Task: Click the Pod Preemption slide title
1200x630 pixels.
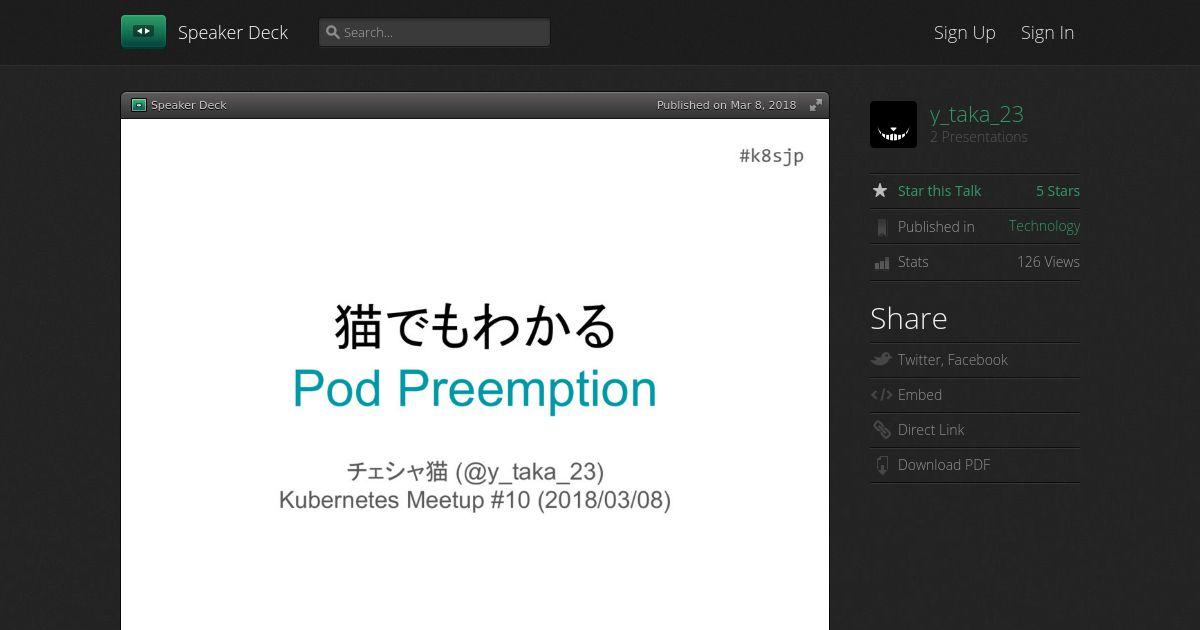Action: pyautogui.click(x=475, y=389)
